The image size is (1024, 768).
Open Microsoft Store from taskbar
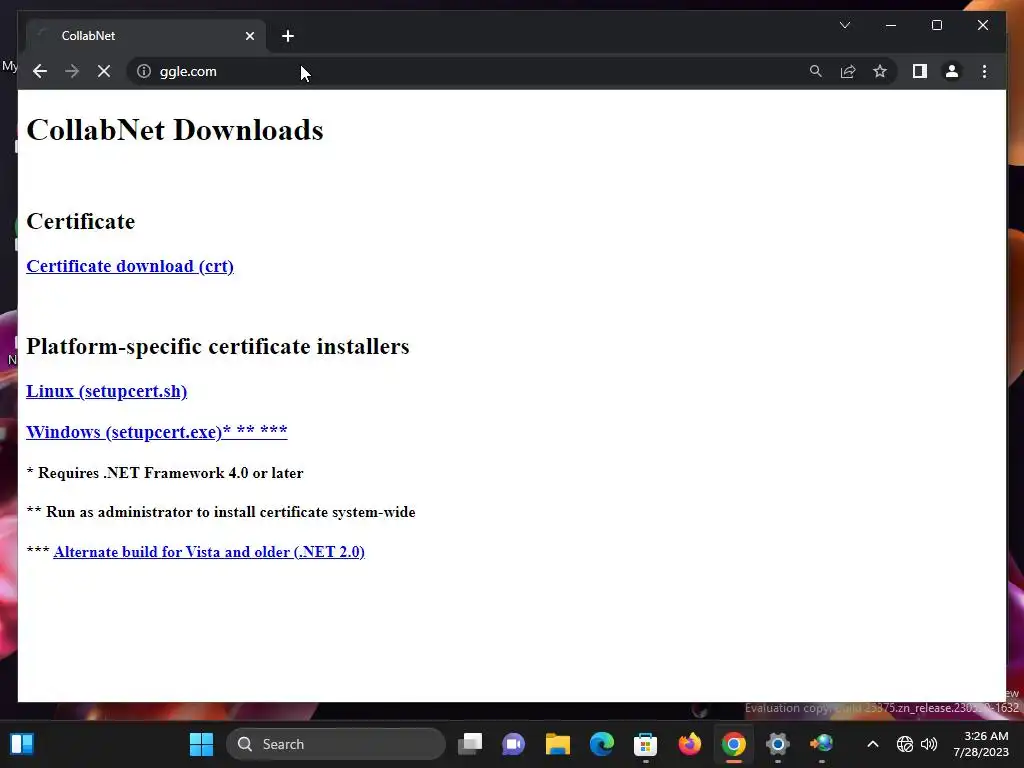(645, 744)
